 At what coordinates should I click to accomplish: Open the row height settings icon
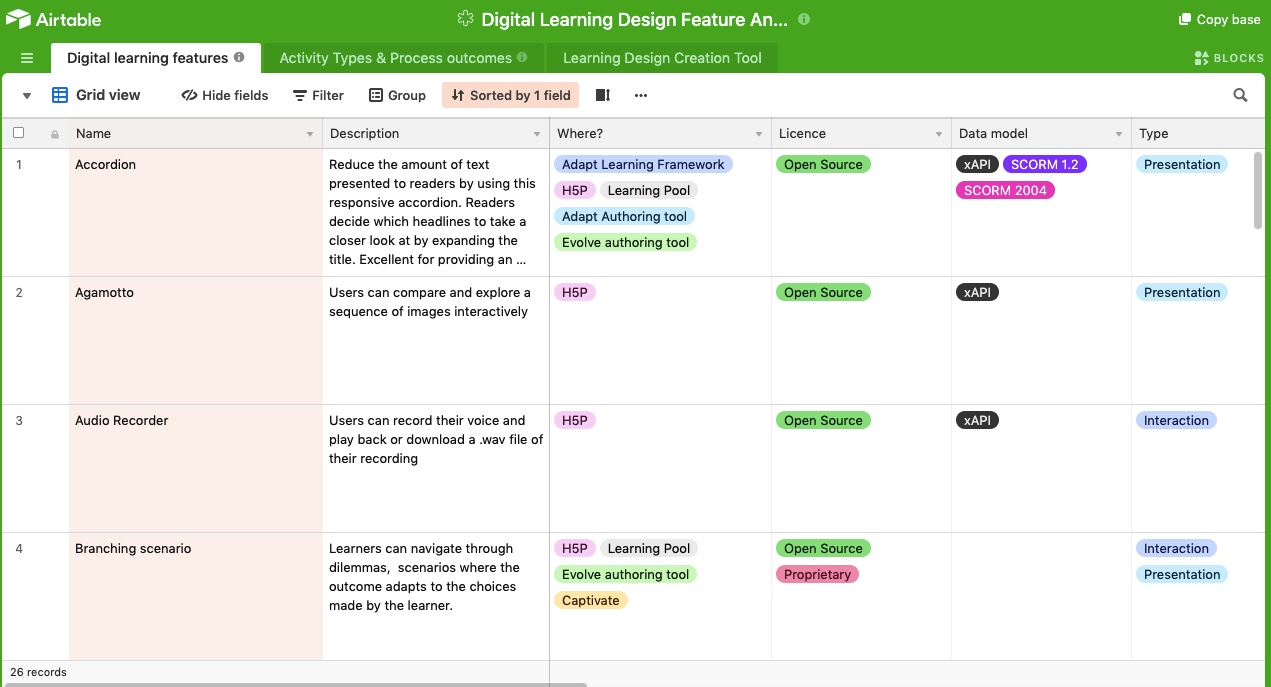602,94
